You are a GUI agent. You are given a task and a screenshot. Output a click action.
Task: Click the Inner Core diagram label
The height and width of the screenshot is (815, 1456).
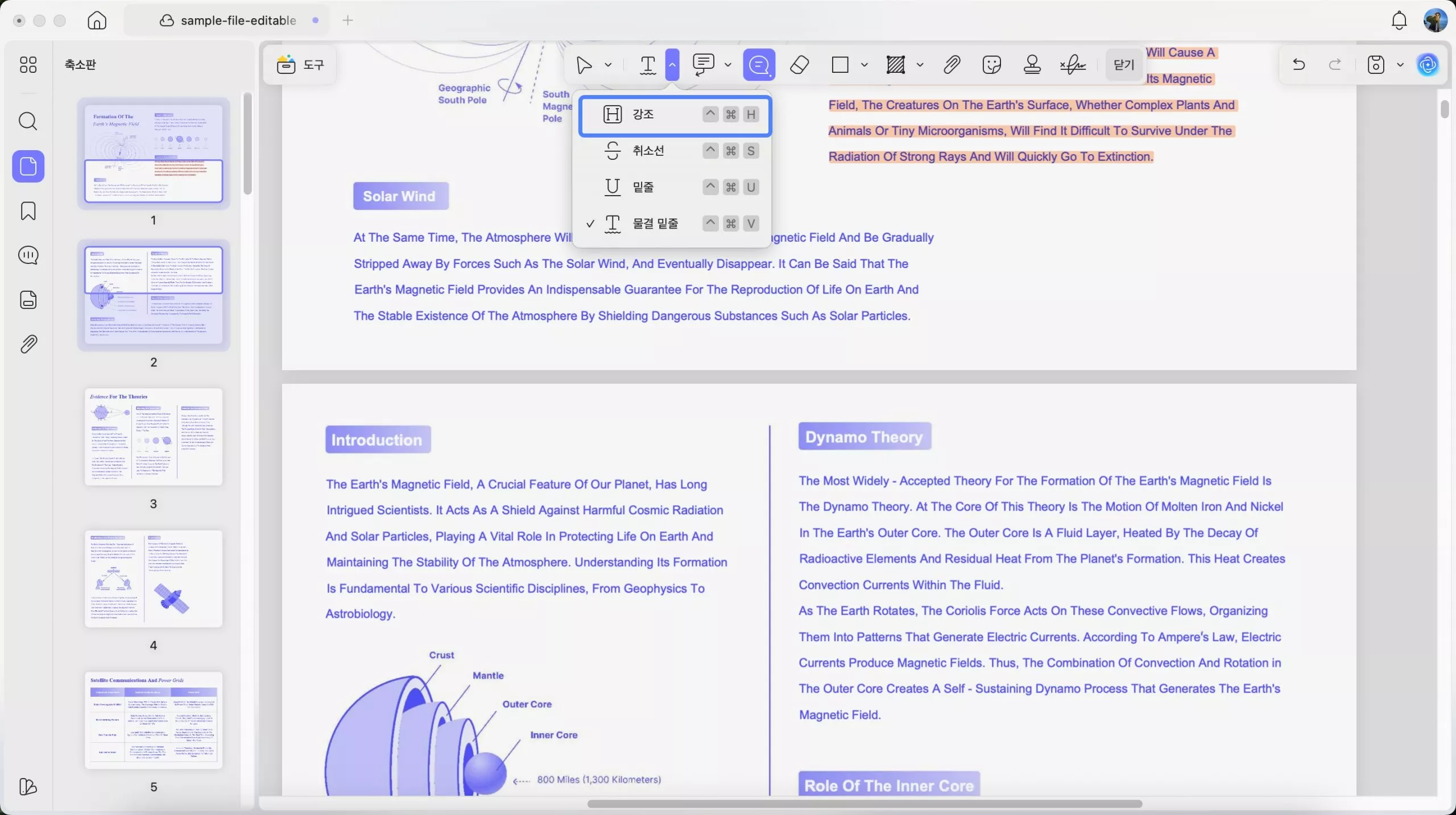553,735
